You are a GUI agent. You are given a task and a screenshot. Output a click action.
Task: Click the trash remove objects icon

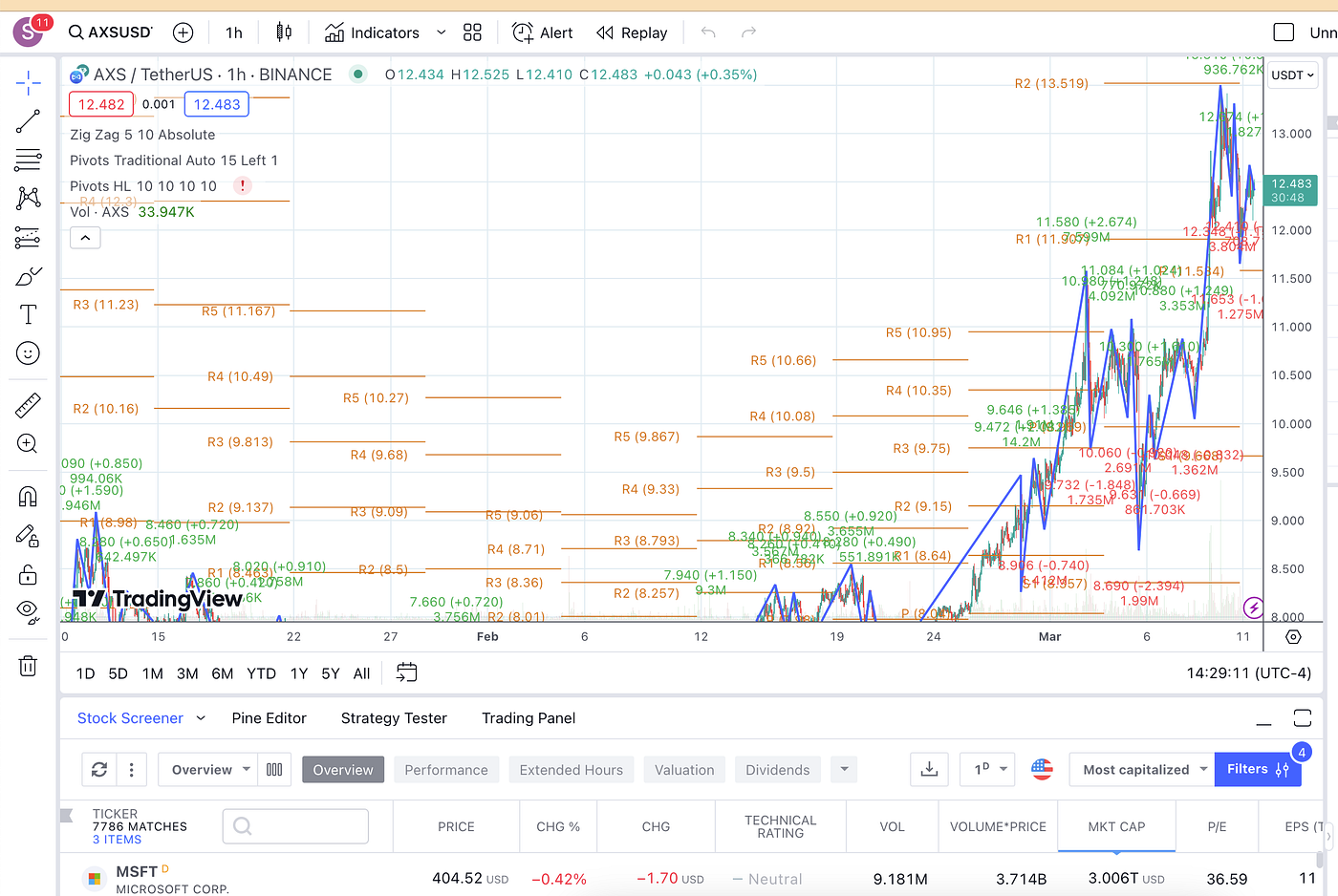29,666
